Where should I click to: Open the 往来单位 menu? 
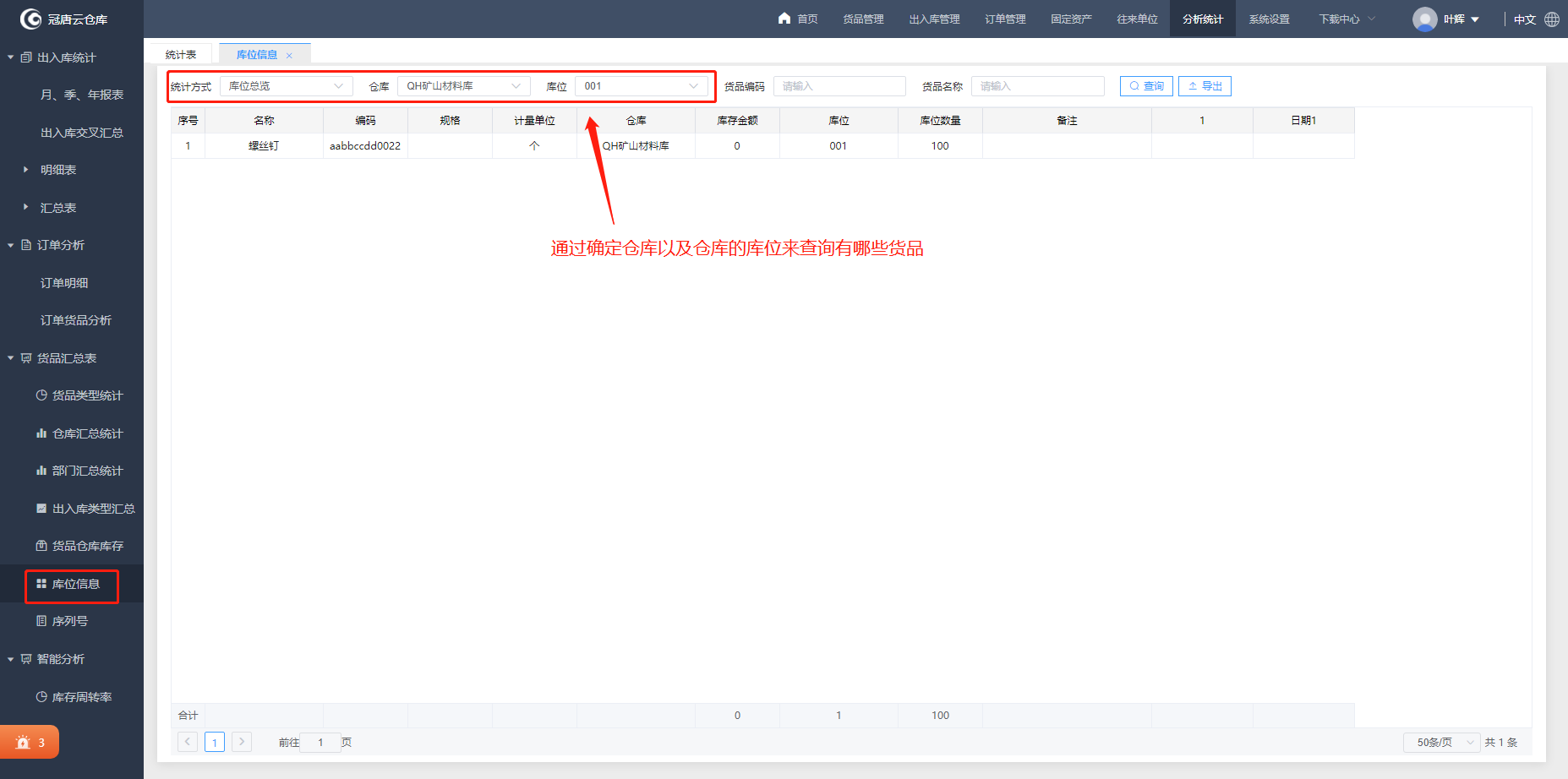click(1137, 19)
